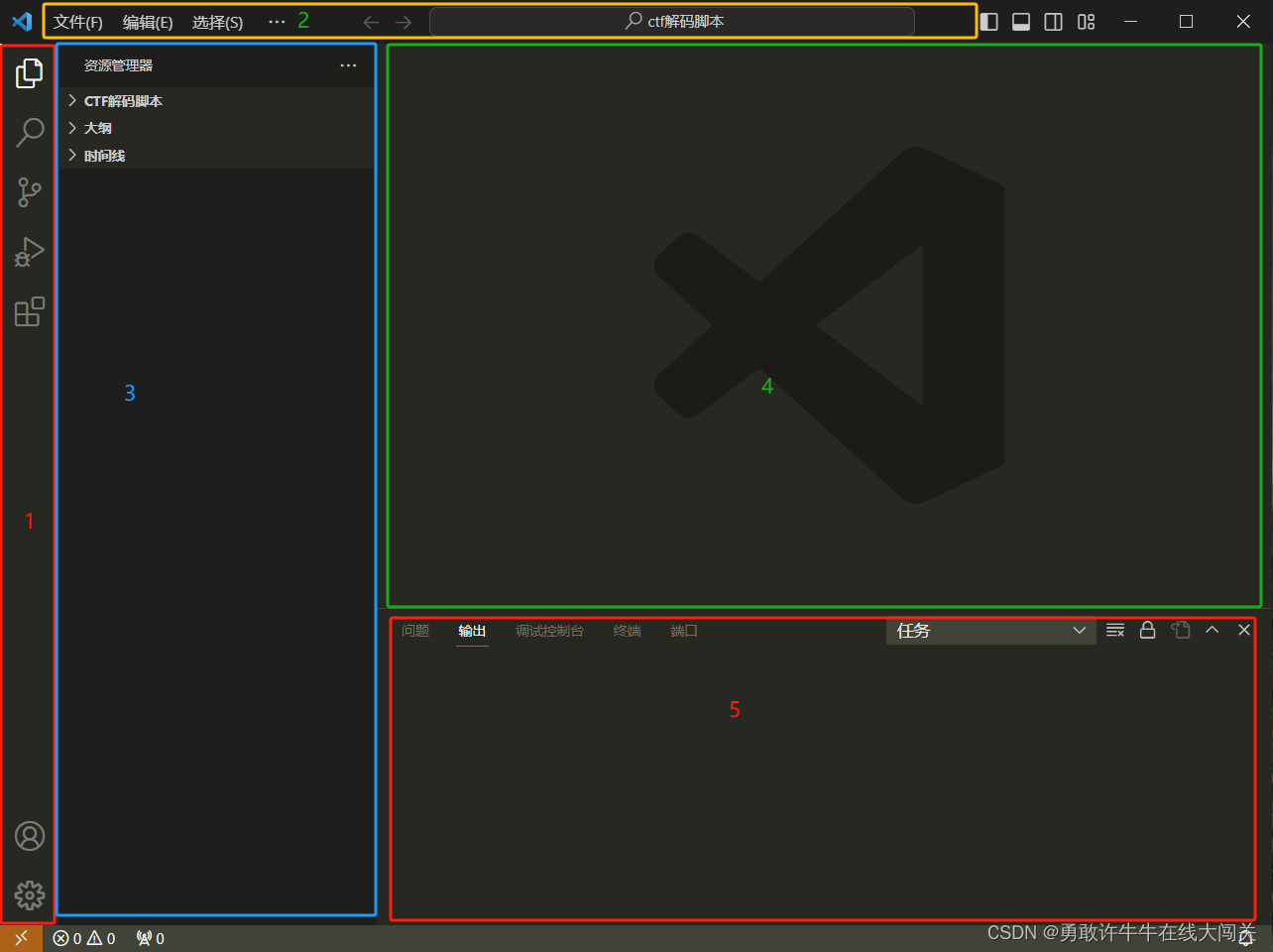Toggle secondary side bar visibility
The height and width of the screenshot is (952, 1273).
[1054, 22]
